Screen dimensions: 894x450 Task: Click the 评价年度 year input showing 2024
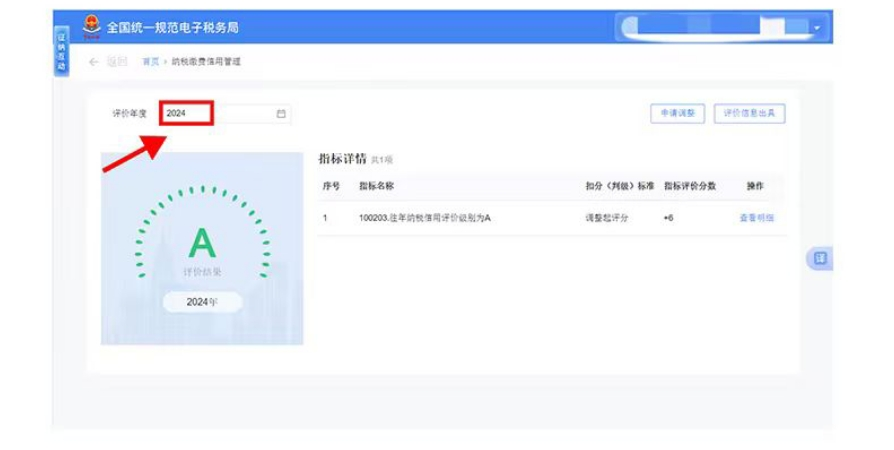[186, 114]
